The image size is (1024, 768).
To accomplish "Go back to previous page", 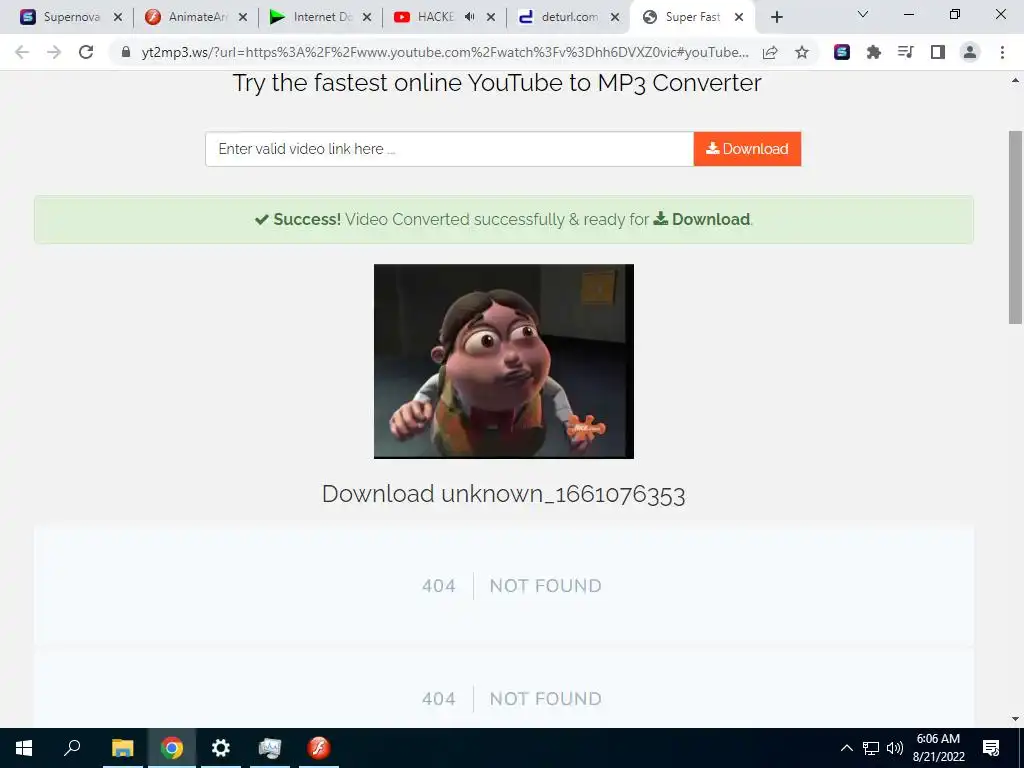I will tap(22, 52).
